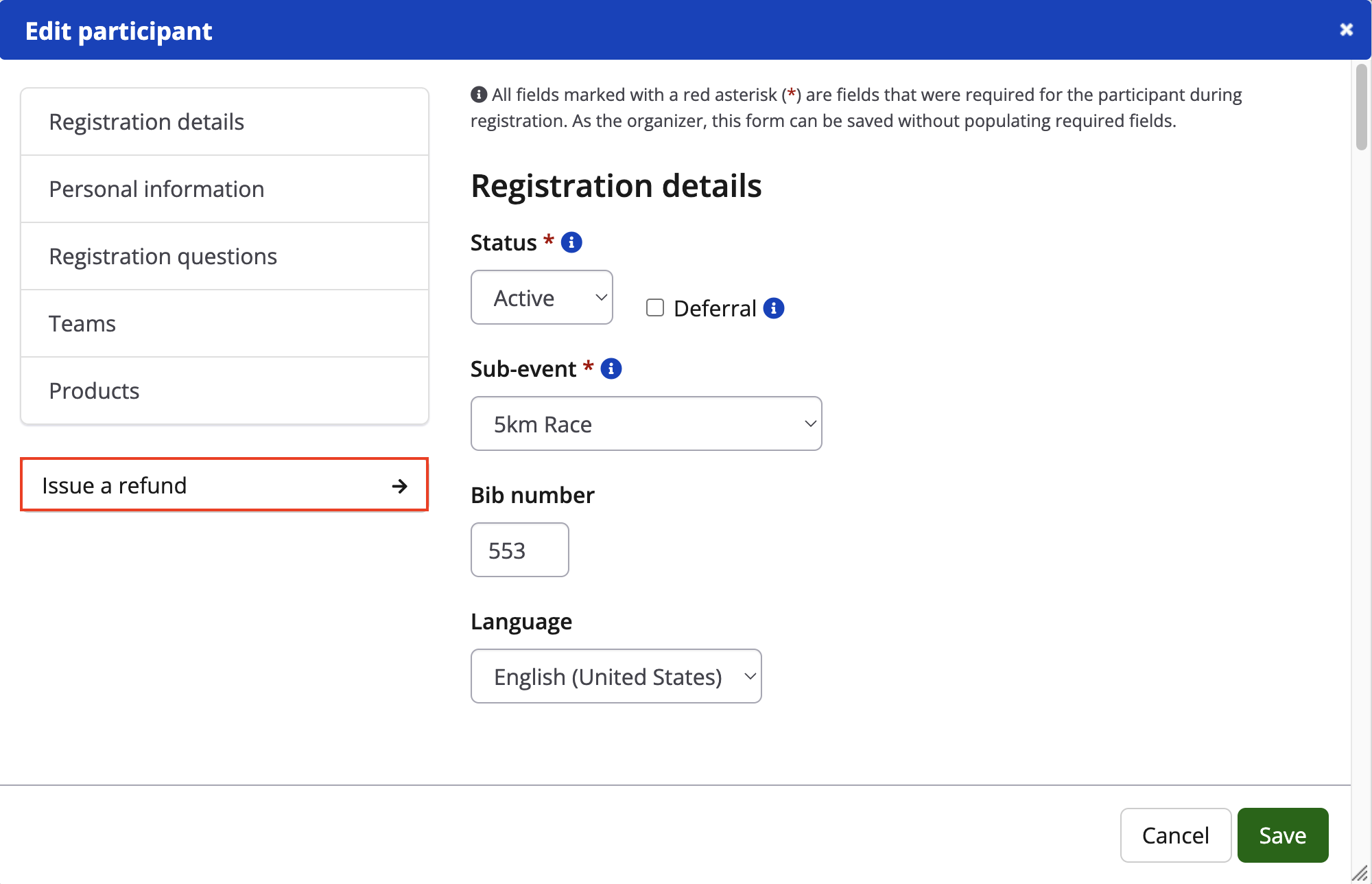1372x884 pixels.
Task: Close the Edit participant dialog
Action: coord(1346,30)
